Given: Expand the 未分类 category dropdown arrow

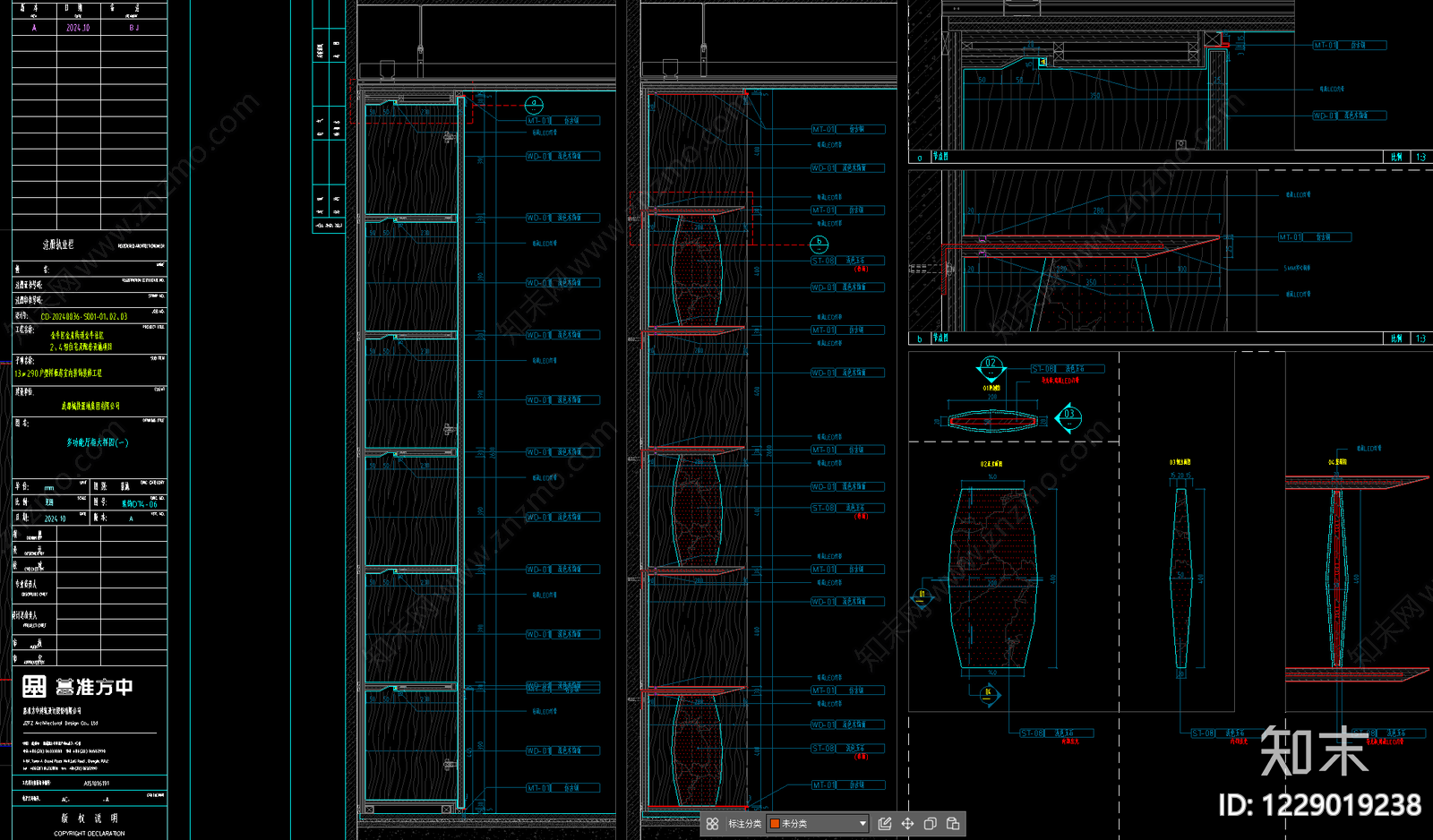Looking at the screenshot, I should click(862, 824).
